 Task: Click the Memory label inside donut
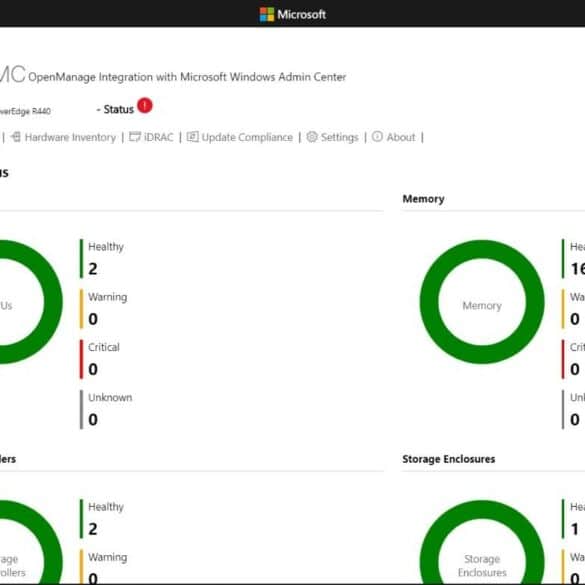click(x=482, y=306)
